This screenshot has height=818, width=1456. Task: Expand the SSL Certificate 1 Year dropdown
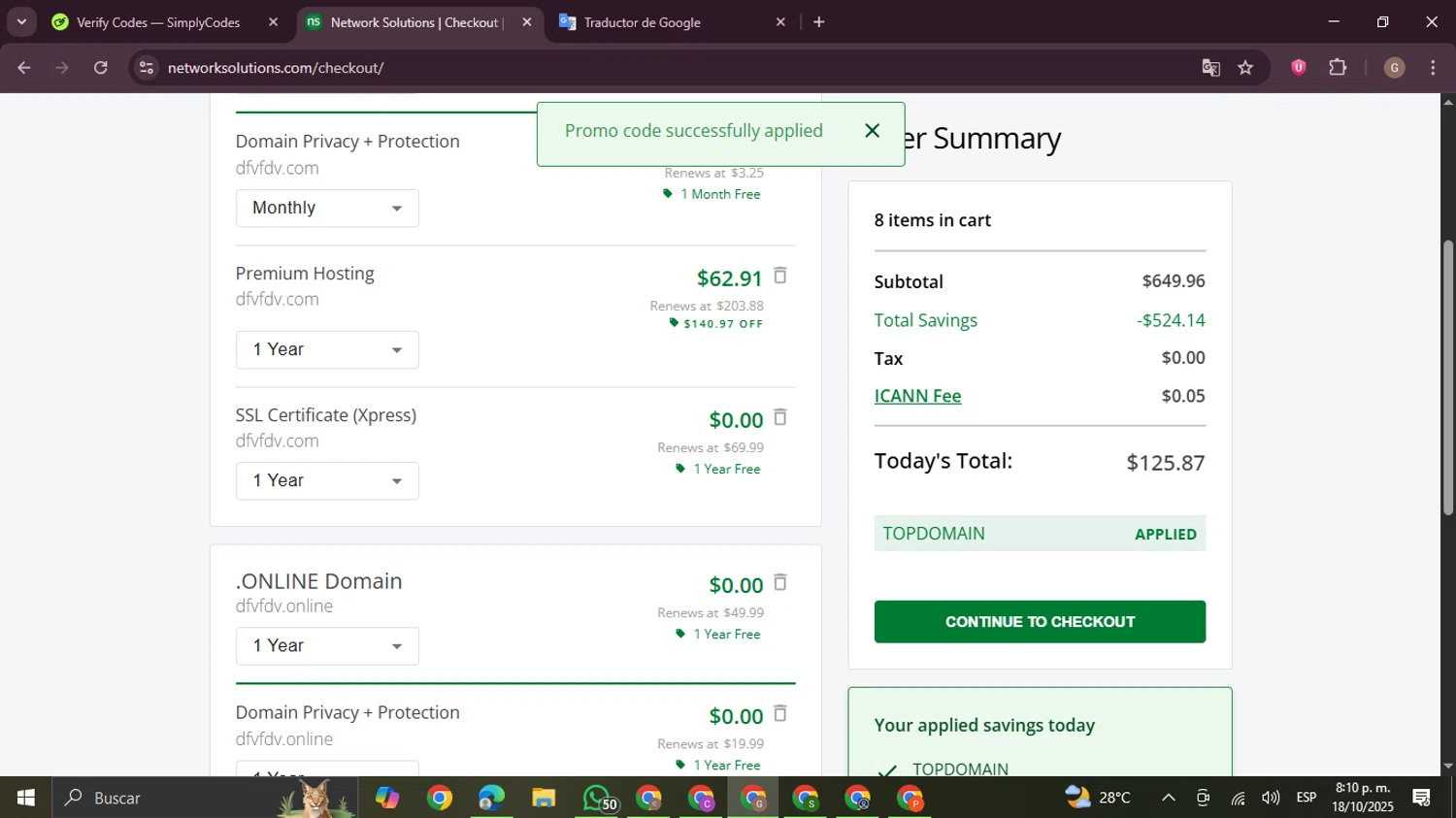[x=327, y=480]
